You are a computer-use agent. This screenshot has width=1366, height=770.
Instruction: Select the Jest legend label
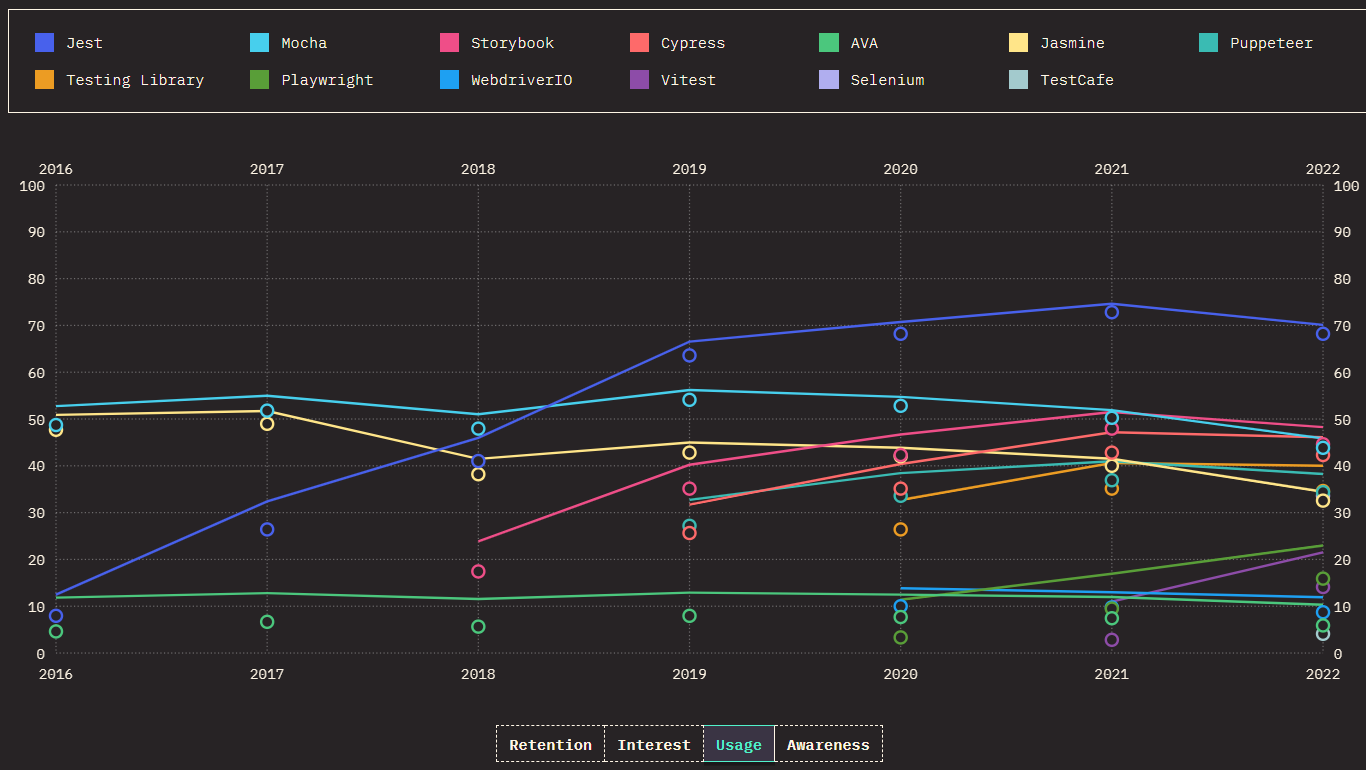pos(84,43)
